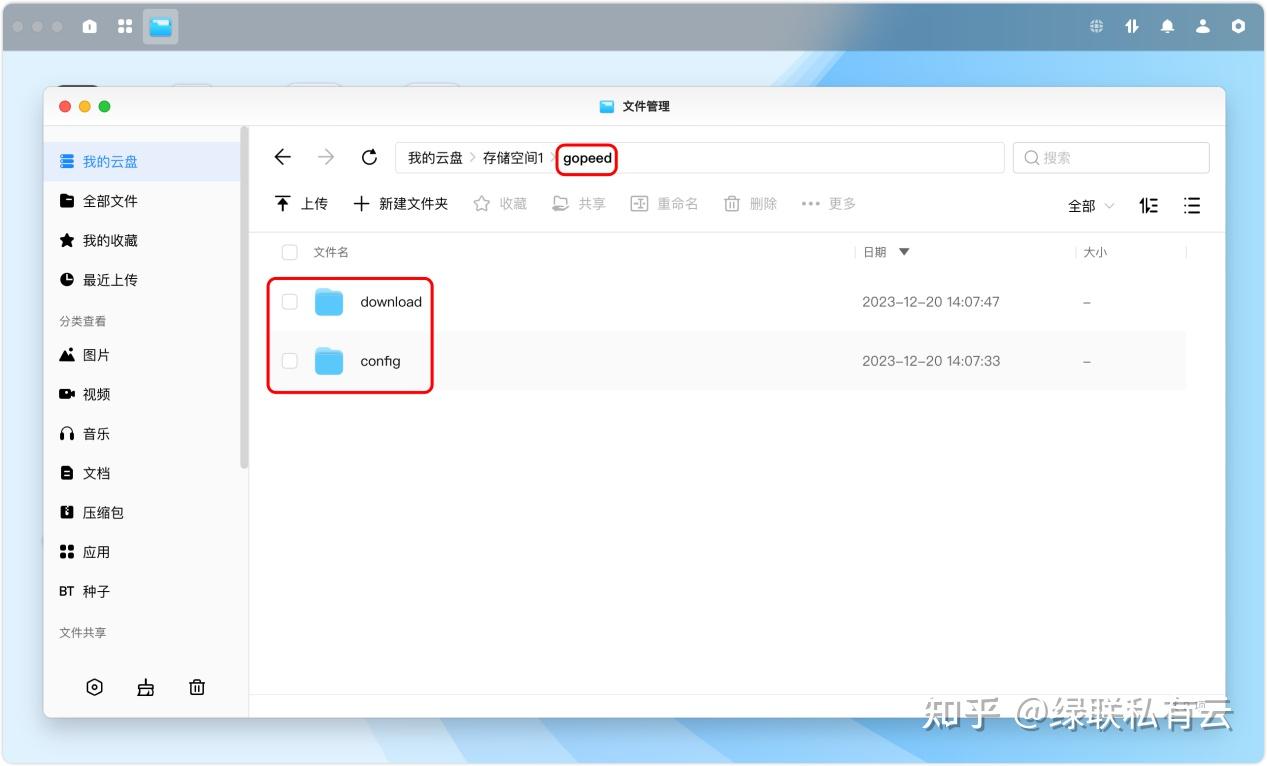
Task: Click inside the 搜索 search field
Action: pos(1110,157)
